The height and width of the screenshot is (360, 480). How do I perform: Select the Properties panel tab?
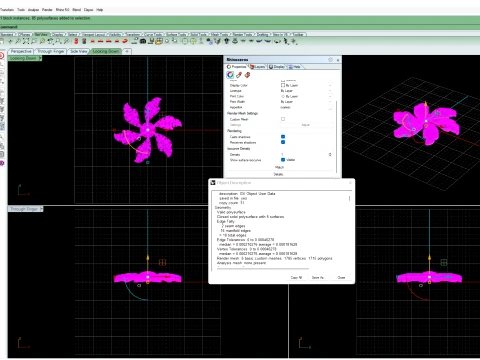pyautogui.click(x=237, y=67)
